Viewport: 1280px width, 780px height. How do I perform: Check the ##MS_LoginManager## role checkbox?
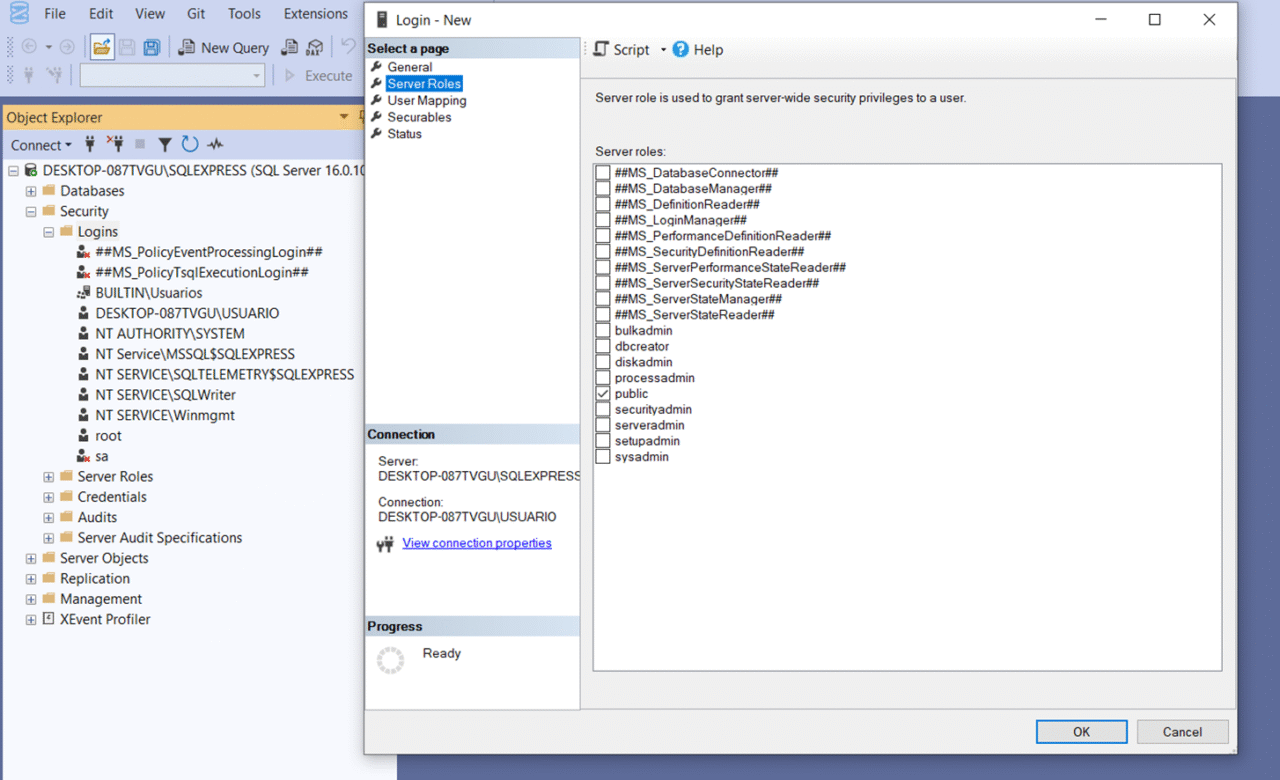click(603, 220)
